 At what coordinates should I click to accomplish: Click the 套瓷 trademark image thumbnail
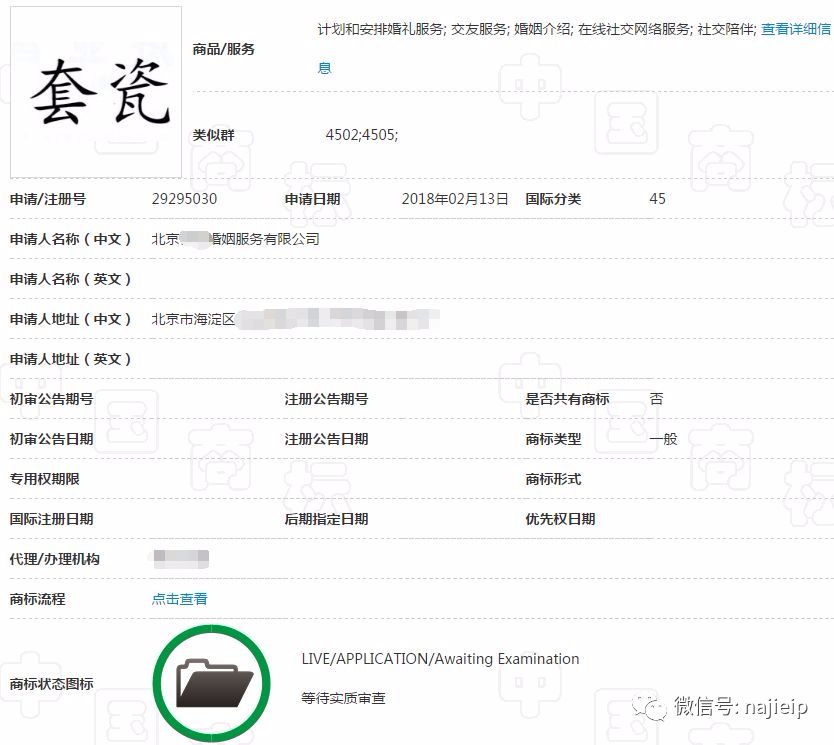[x=95, y=90]
